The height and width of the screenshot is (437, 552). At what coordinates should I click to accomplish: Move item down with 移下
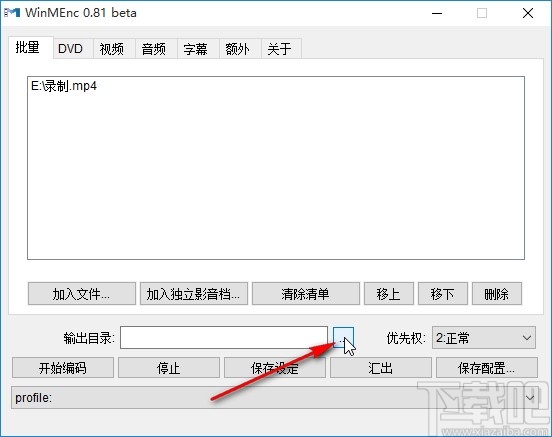(443, 293)
